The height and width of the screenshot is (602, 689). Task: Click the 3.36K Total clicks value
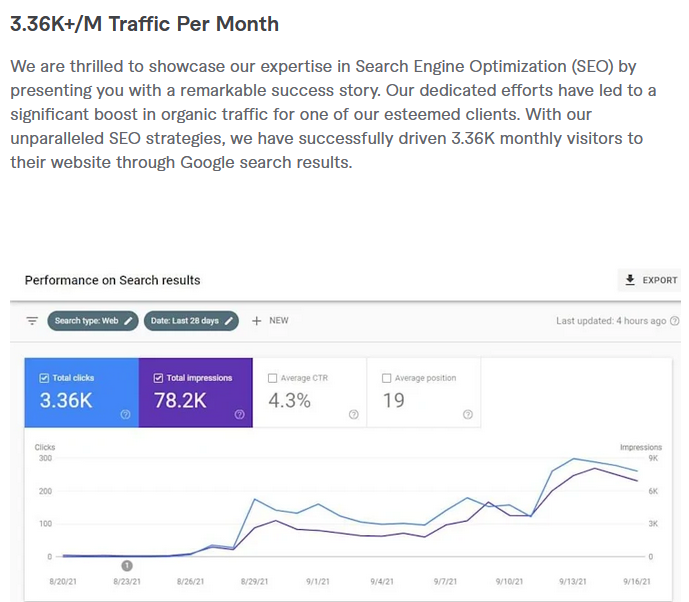pos(65,401)
